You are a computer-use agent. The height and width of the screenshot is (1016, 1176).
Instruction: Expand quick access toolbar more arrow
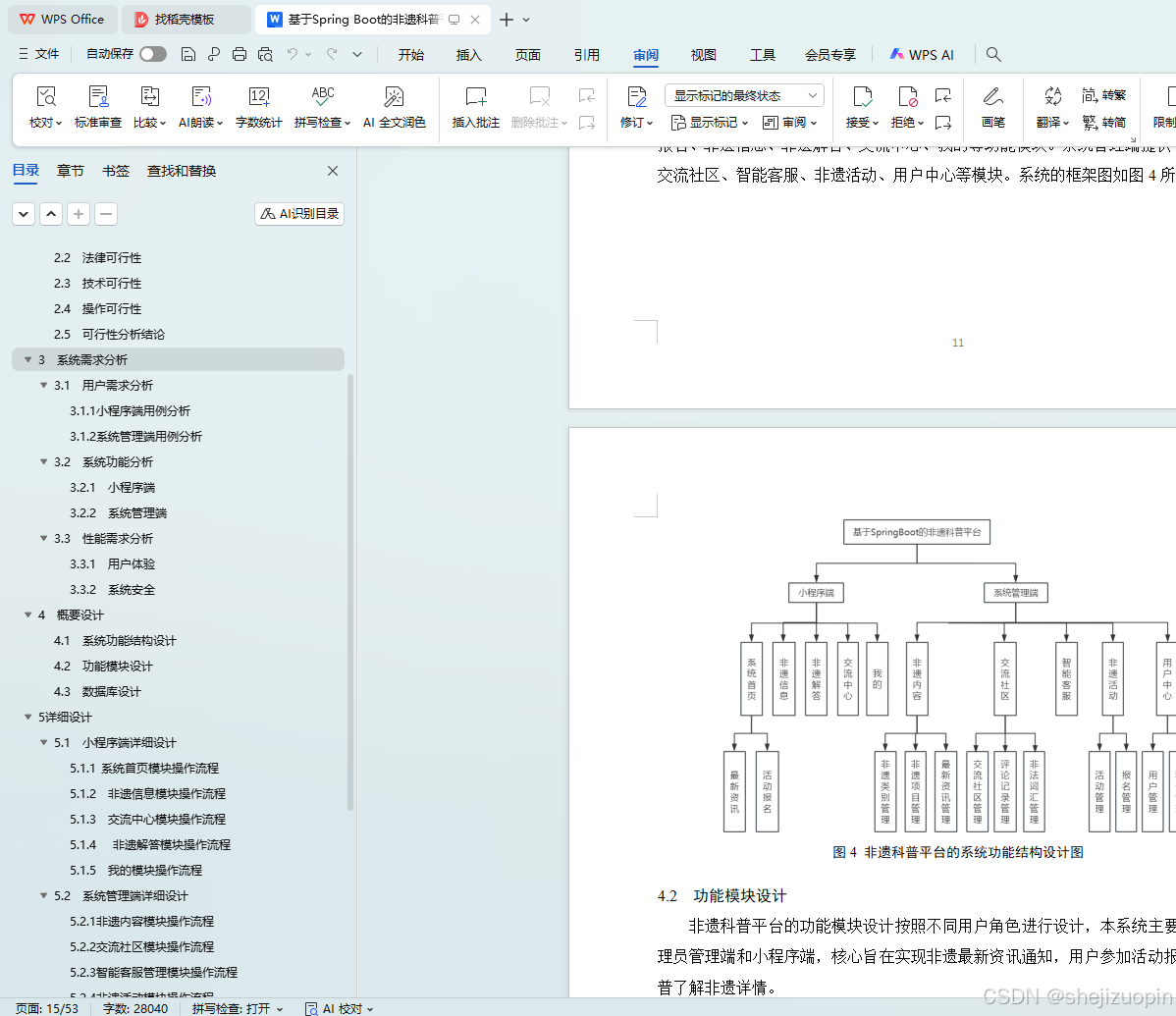(x=357, y=54)
